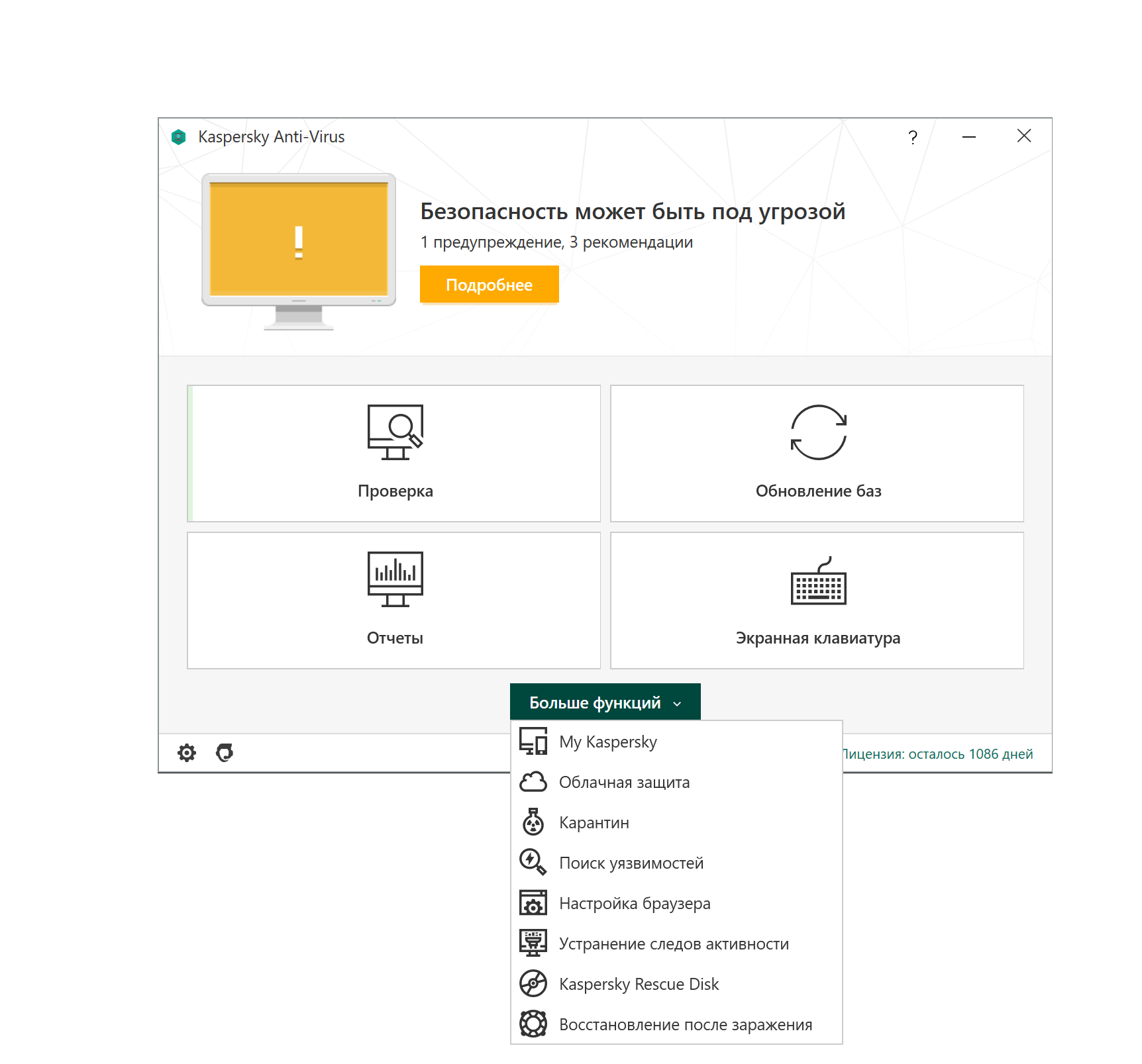Click the activity traces cleaner icon
Image resolution: width=1142 pixels, height=1064 pixels.
click(x=533, y=943)
